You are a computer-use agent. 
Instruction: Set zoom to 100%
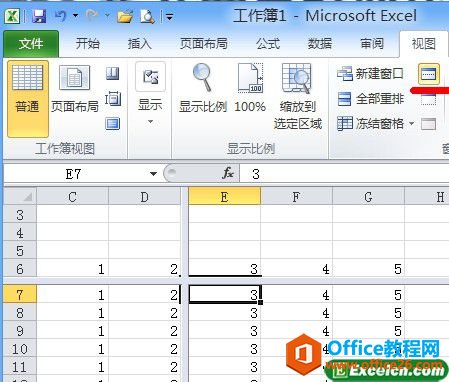250,88
